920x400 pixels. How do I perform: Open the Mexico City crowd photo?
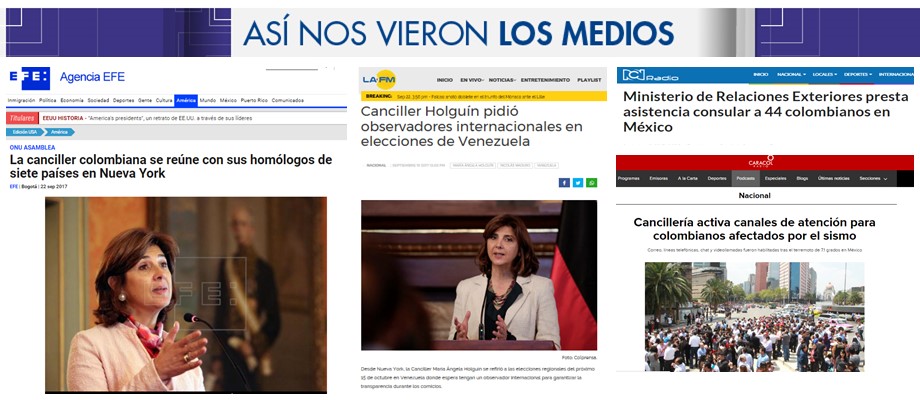click(755, 317)
